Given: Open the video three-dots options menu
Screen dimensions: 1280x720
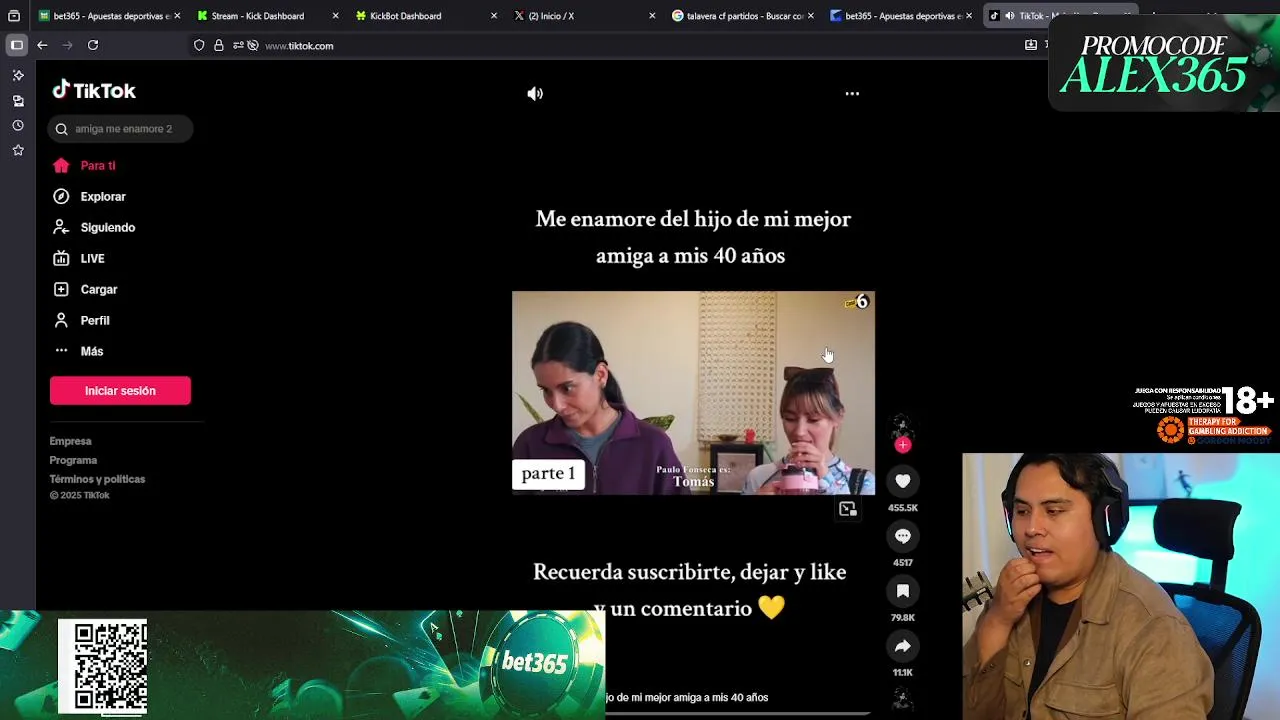Looking at the screenshot, I should click(x=852, y=93).
